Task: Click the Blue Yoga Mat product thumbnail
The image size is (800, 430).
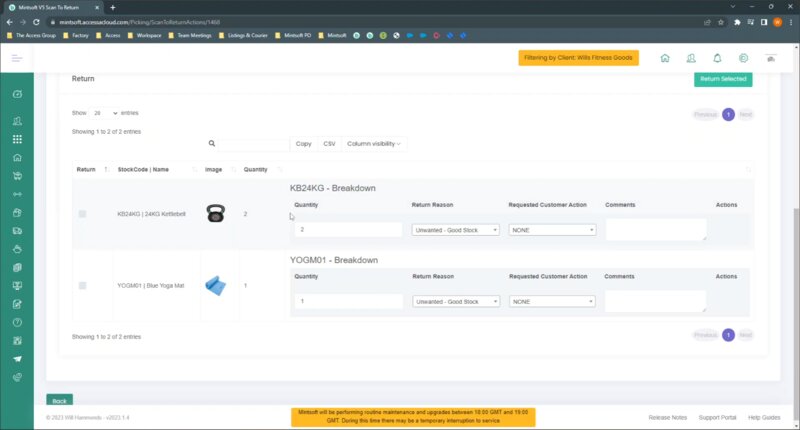Action: pyautogui.click(x=216, y=286)
